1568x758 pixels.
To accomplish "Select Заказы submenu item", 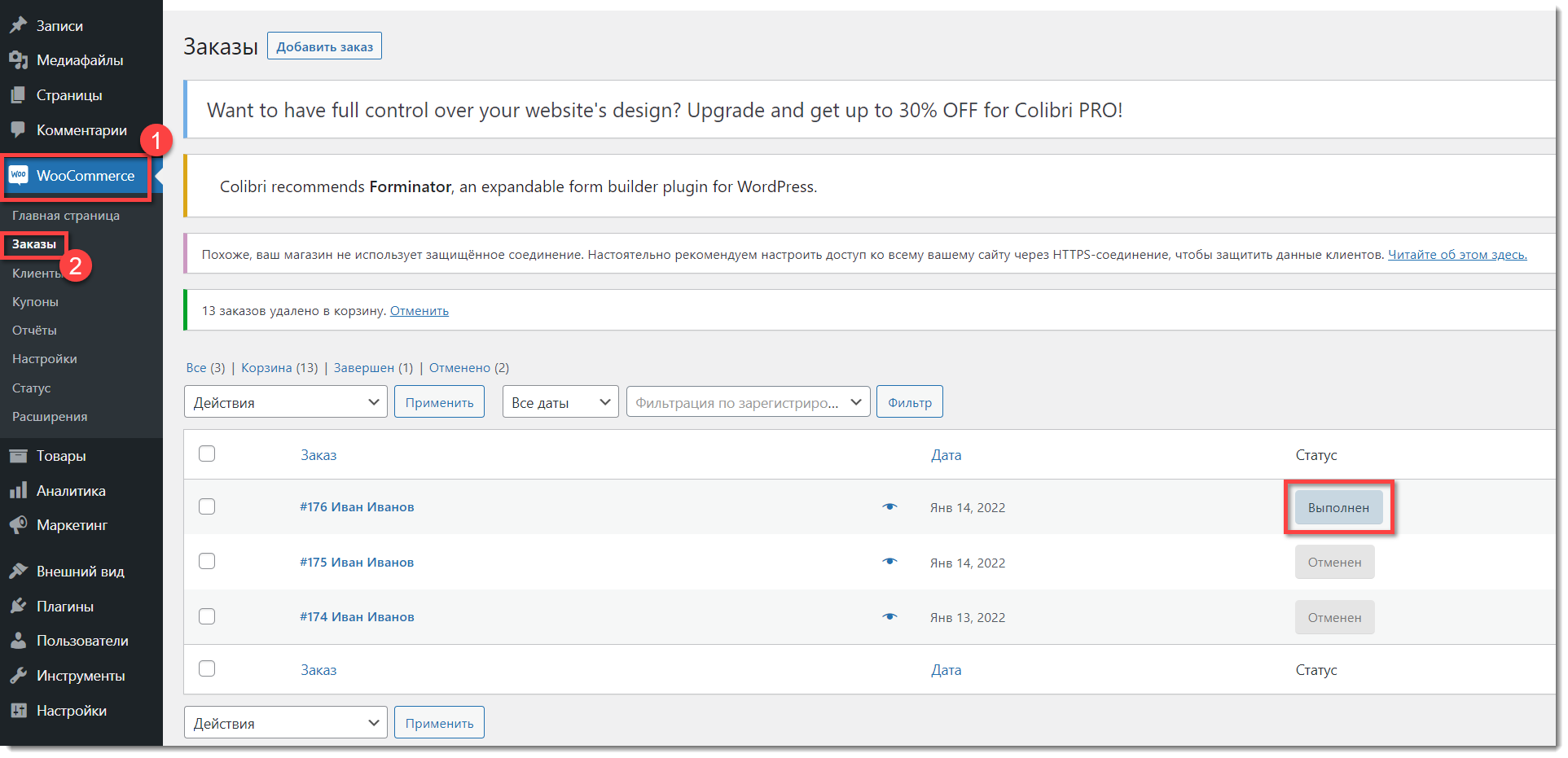I will (34, 244).
